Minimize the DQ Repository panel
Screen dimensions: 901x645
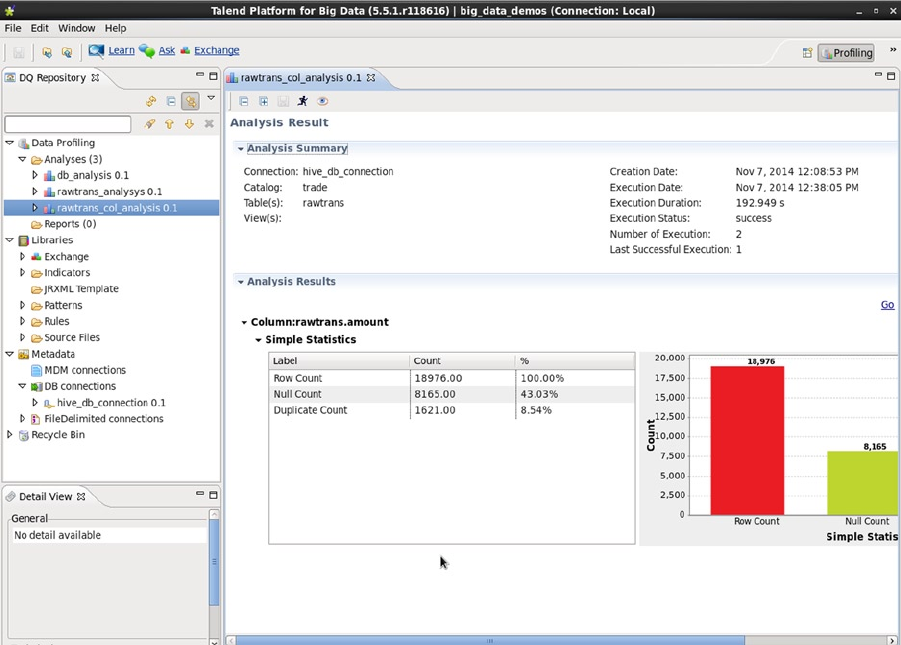tap(200, 75)
